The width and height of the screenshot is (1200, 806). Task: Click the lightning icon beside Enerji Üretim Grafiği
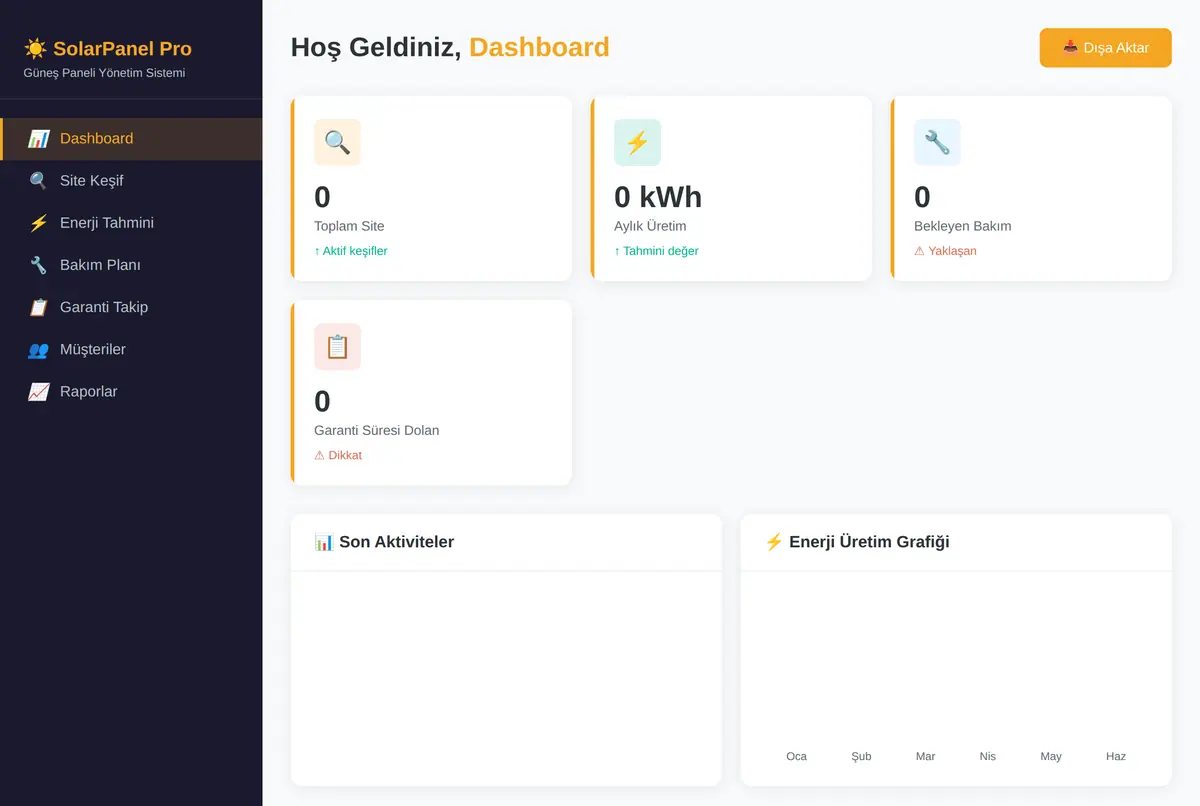coord(774,542)
